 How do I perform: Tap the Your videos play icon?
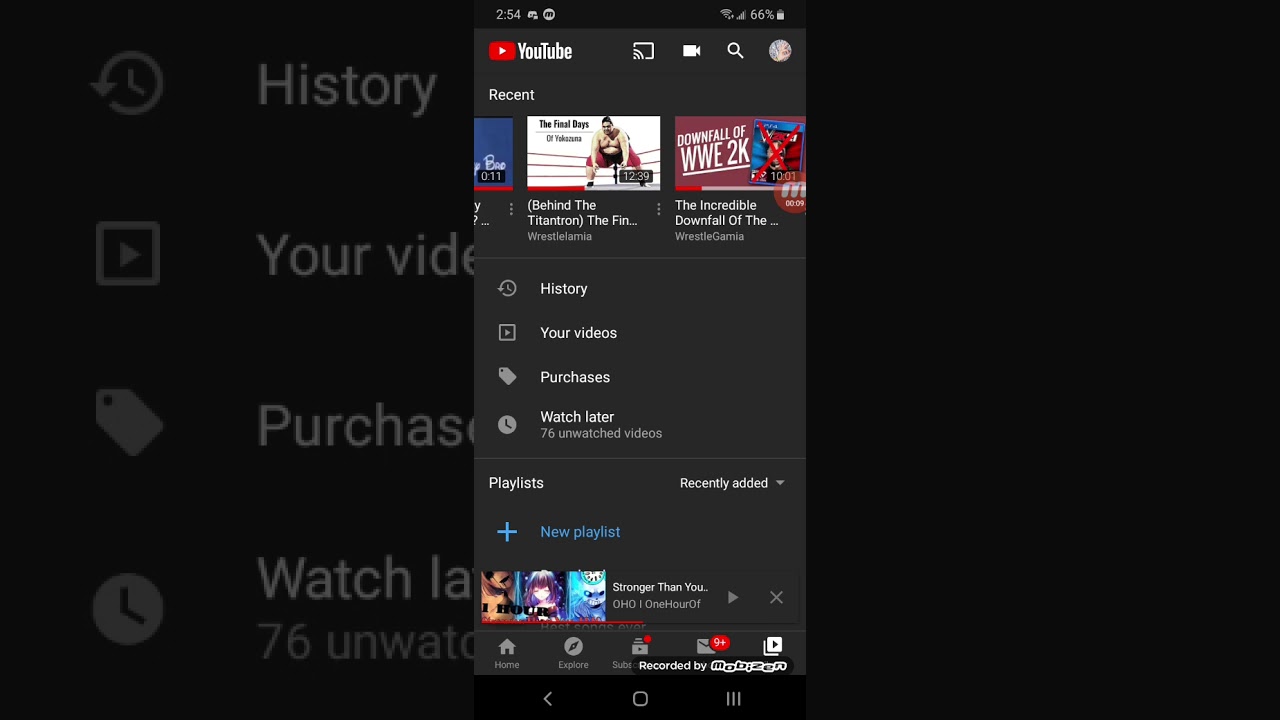point(507,333)
